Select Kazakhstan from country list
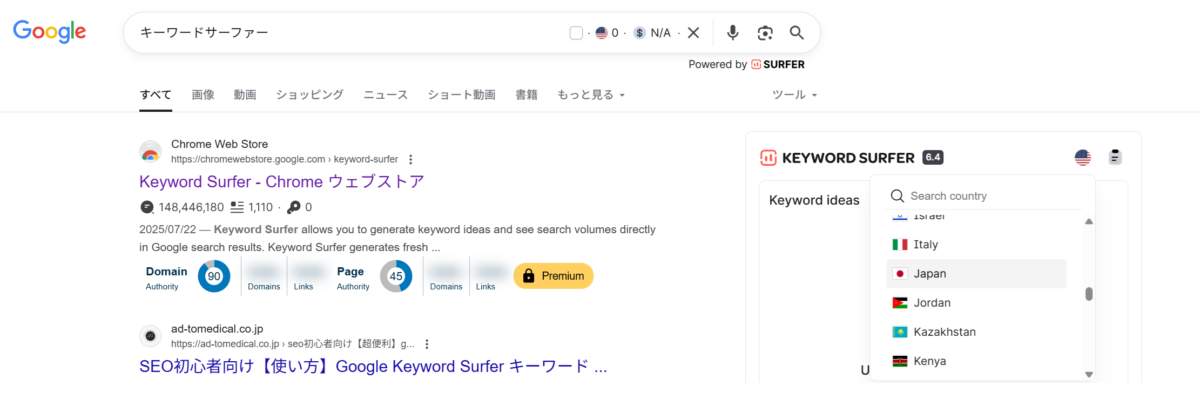 976,331
